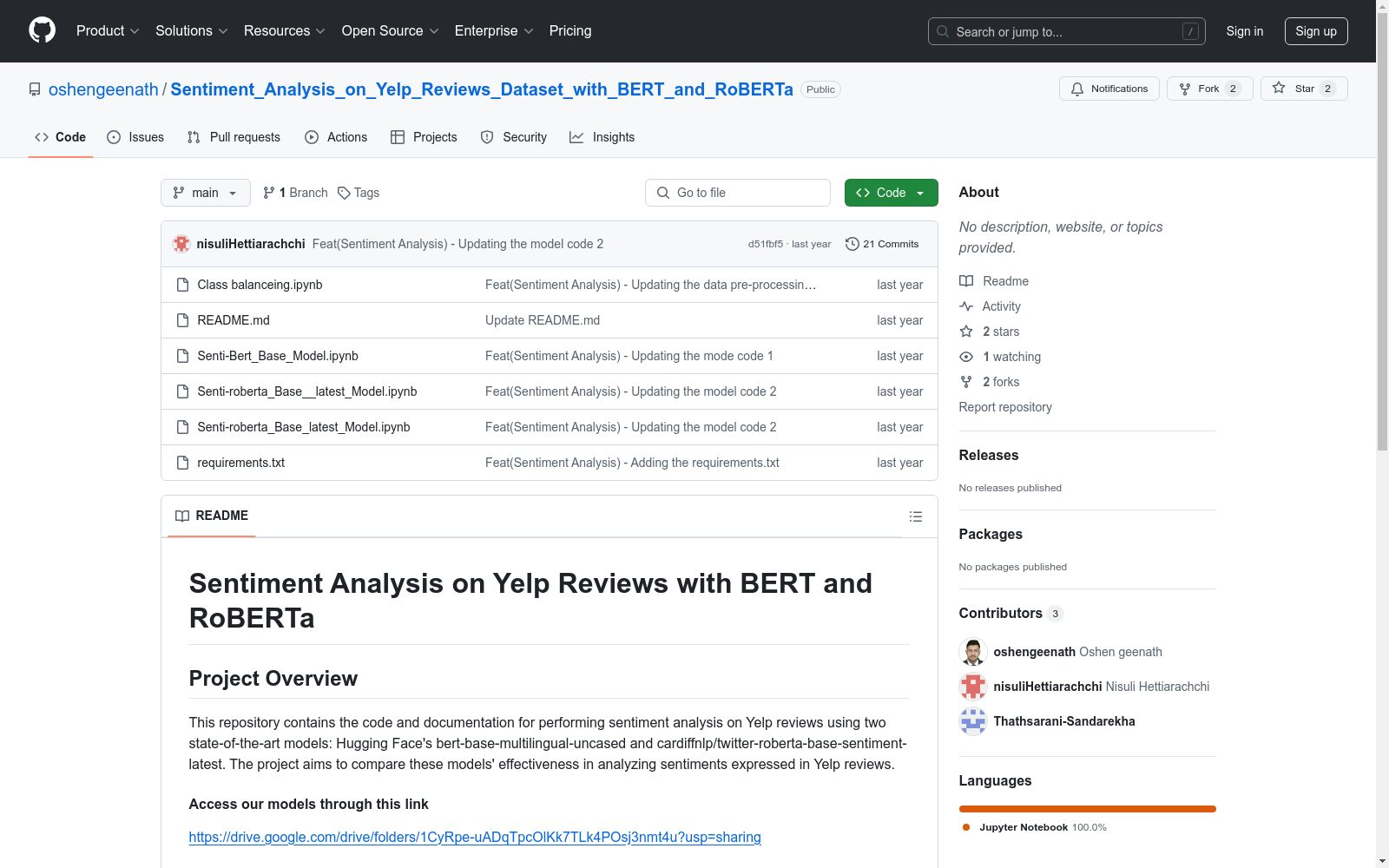Select the README tab header
This screenshot has height=868, width=1389.
click(x=212, y=516)
